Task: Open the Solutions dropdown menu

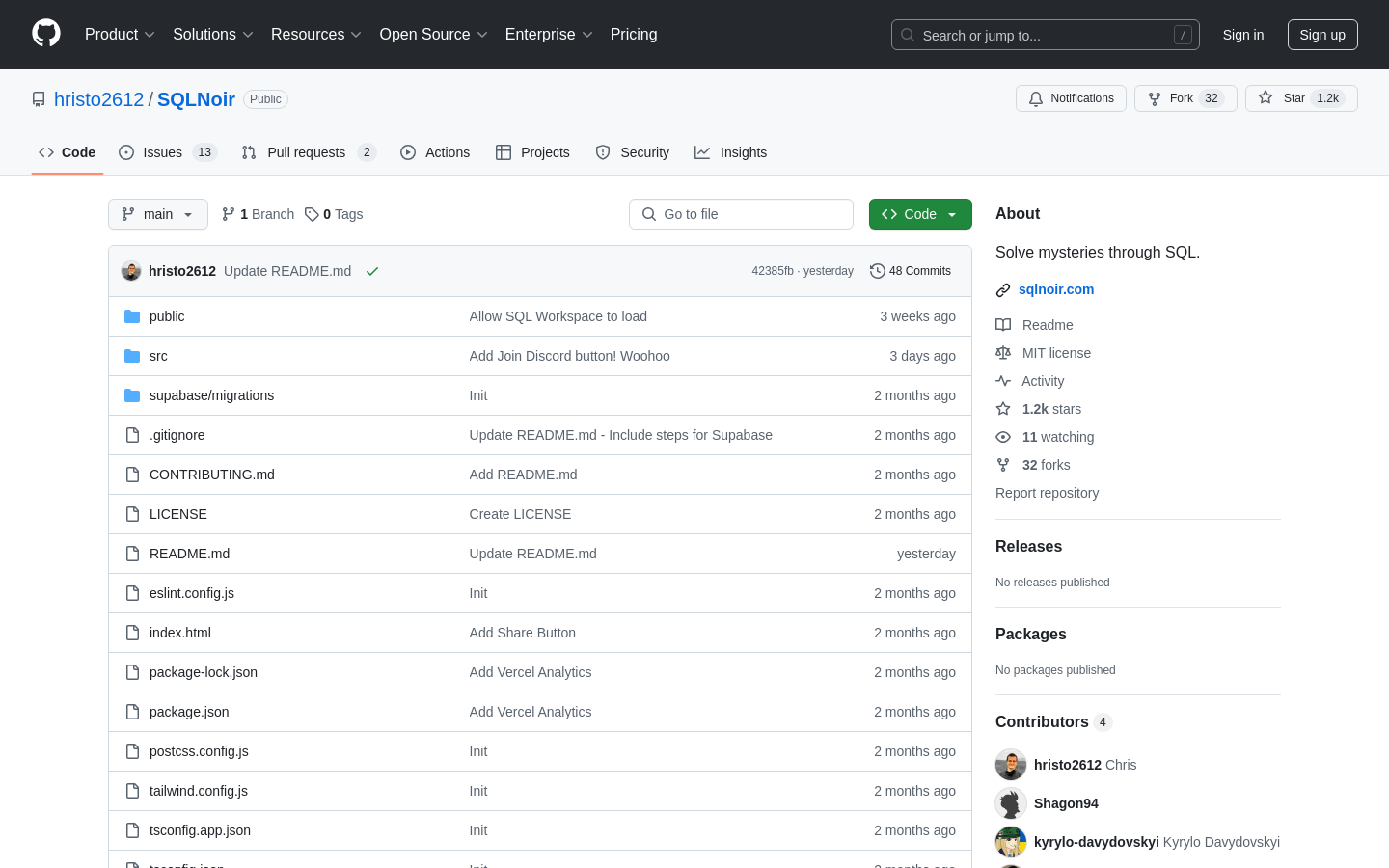Action: point(213,34)
